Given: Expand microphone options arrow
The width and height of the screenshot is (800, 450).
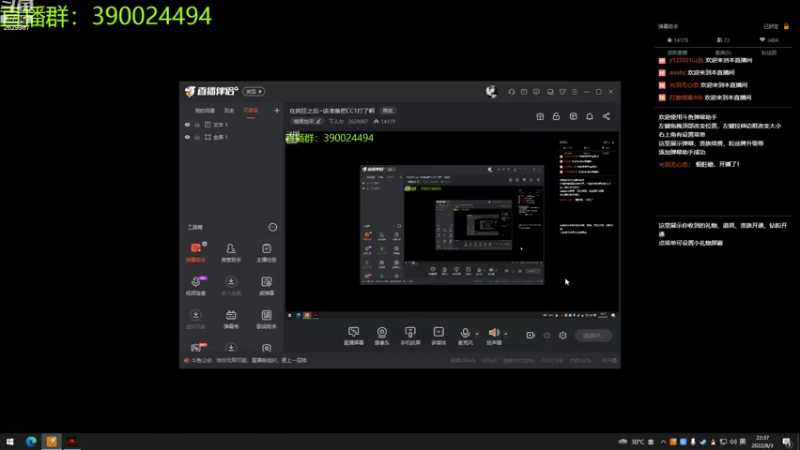Looking at the screenshot, I should (477, 334).
